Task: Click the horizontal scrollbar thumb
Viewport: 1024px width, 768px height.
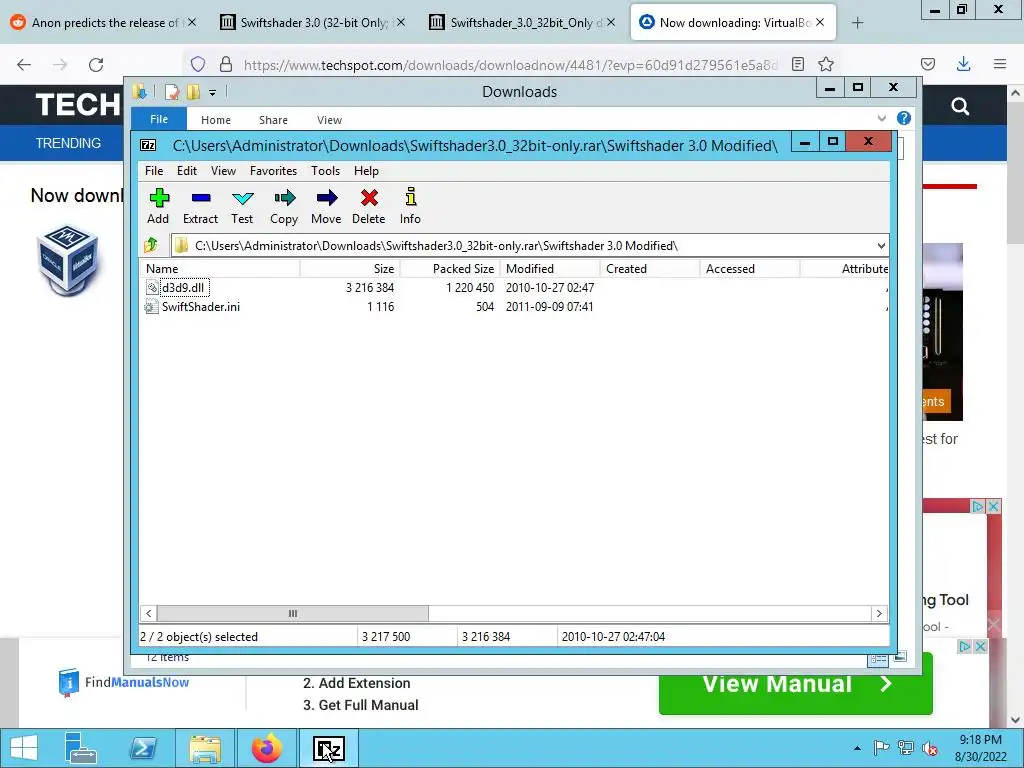Action: (293, 613)
